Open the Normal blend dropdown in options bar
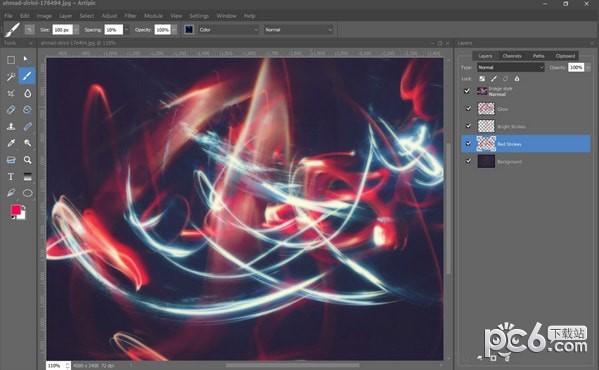 pos(298,29)
